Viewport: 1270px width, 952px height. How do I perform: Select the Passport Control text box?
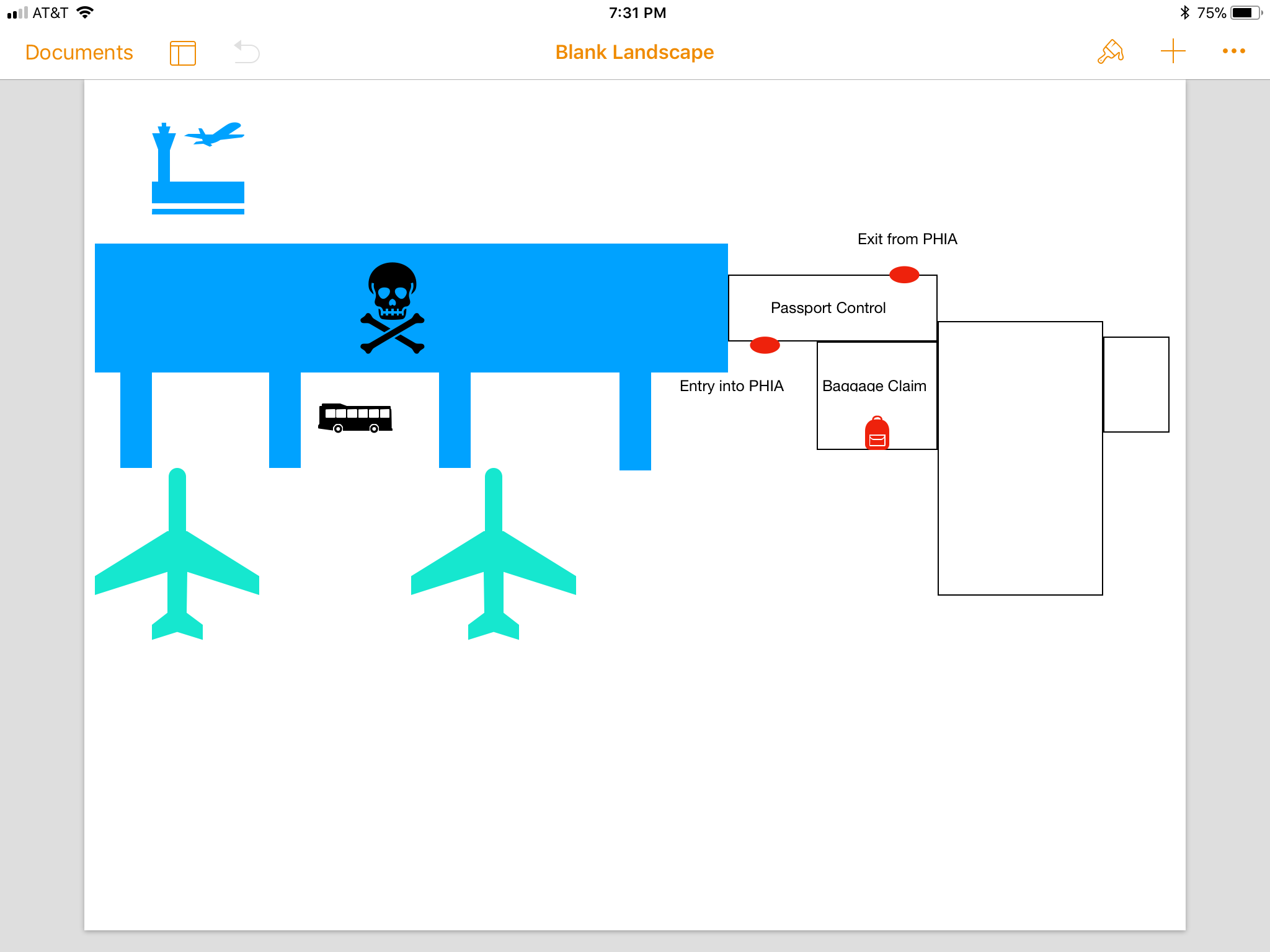[832, 308]
